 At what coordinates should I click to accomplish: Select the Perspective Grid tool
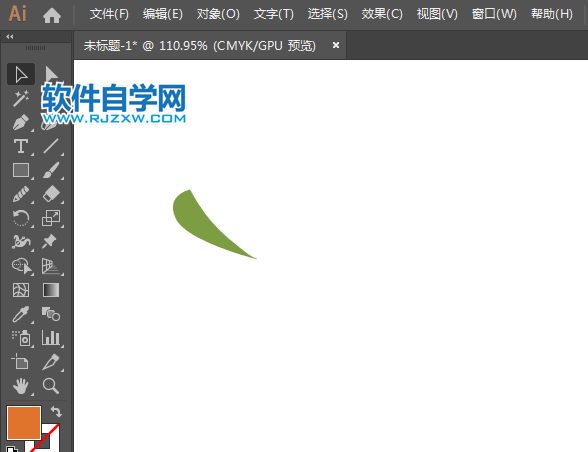[x=51, y=266]
